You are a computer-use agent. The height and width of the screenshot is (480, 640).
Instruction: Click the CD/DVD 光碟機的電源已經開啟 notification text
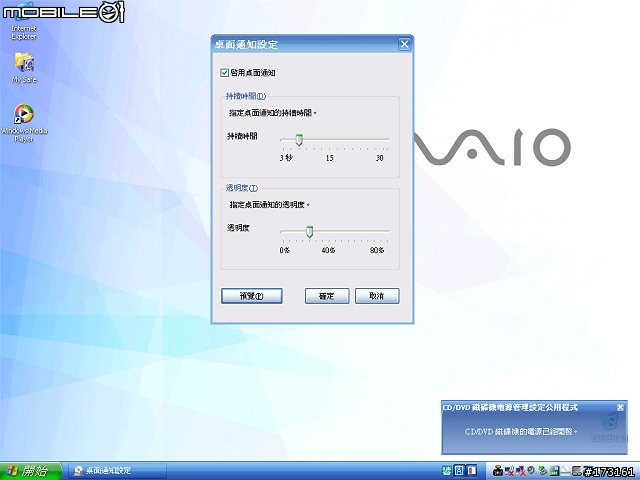pos(521,431)
